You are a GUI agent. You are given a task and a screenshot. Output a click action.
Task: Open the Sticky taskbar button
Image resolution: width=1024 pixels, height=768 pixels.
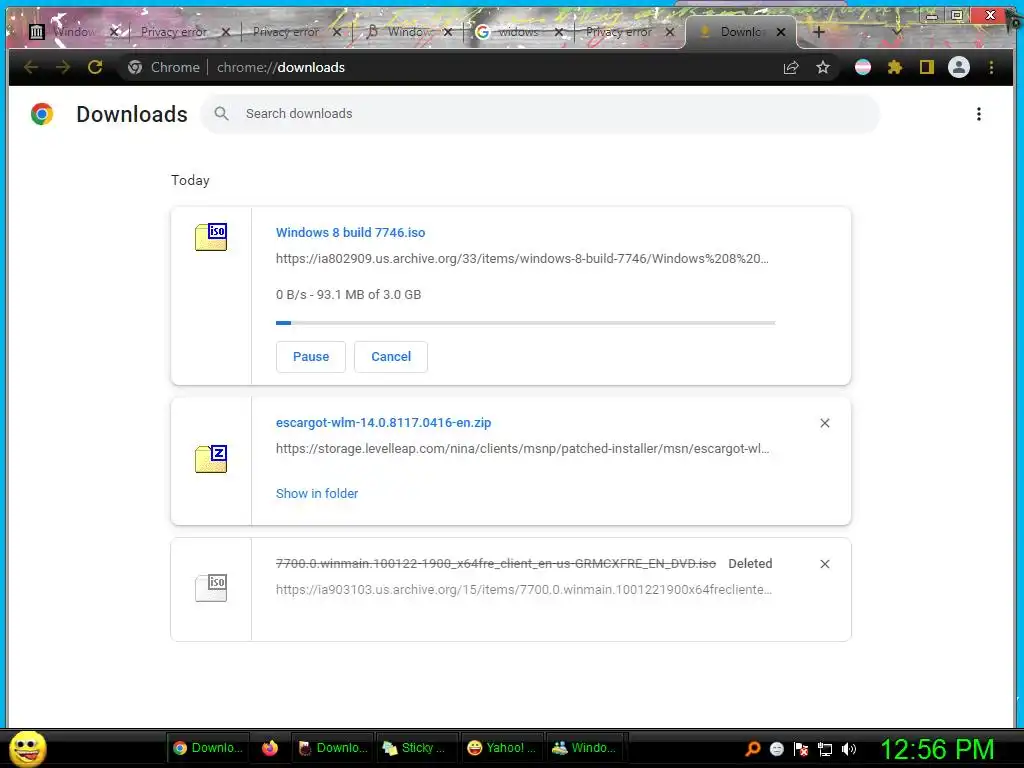point(417,748)
